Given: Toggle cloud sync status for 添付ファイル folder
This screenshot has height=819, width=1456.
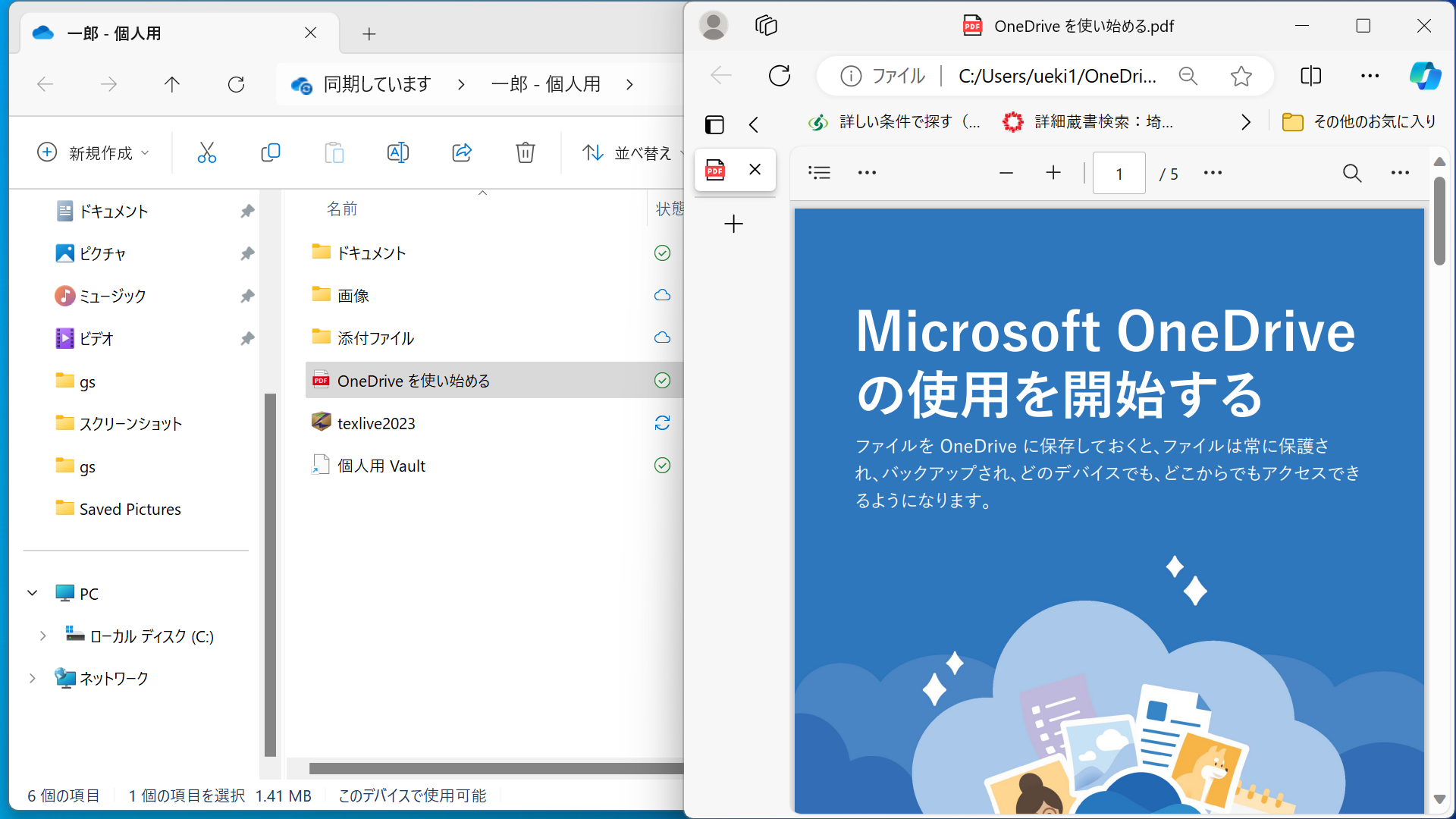Looking at the screenshot, I should [661, 338].
